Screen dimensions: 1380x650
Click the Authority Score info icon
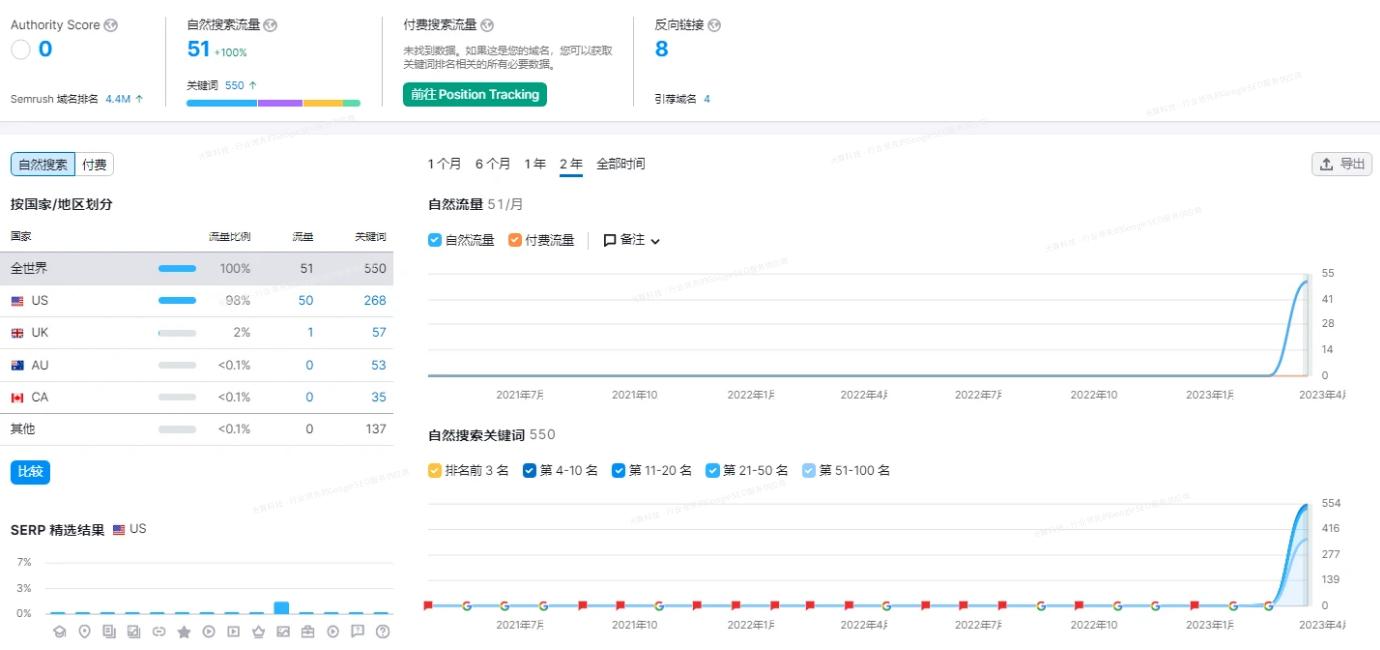109,25
